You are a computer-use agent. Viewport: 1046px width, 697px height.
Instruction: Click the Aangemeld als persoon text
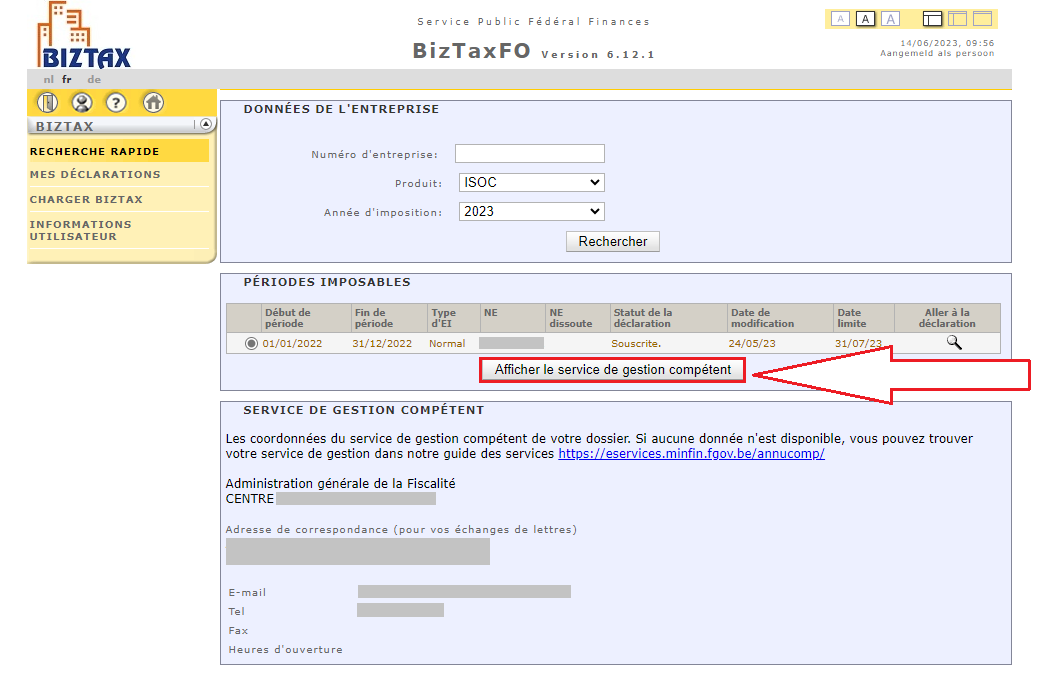(x=937, y=53)
